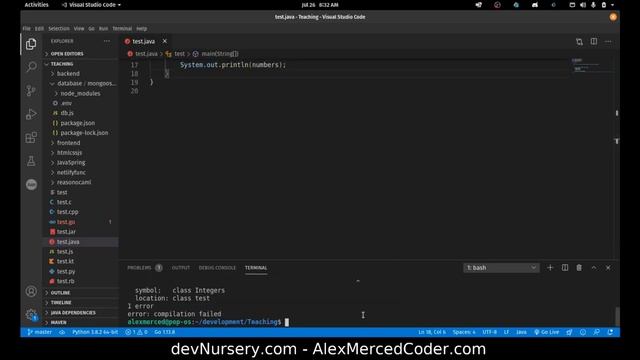Collapse the Teaching folder section
This screenshot has height=360, width=640.
[81, 64]
